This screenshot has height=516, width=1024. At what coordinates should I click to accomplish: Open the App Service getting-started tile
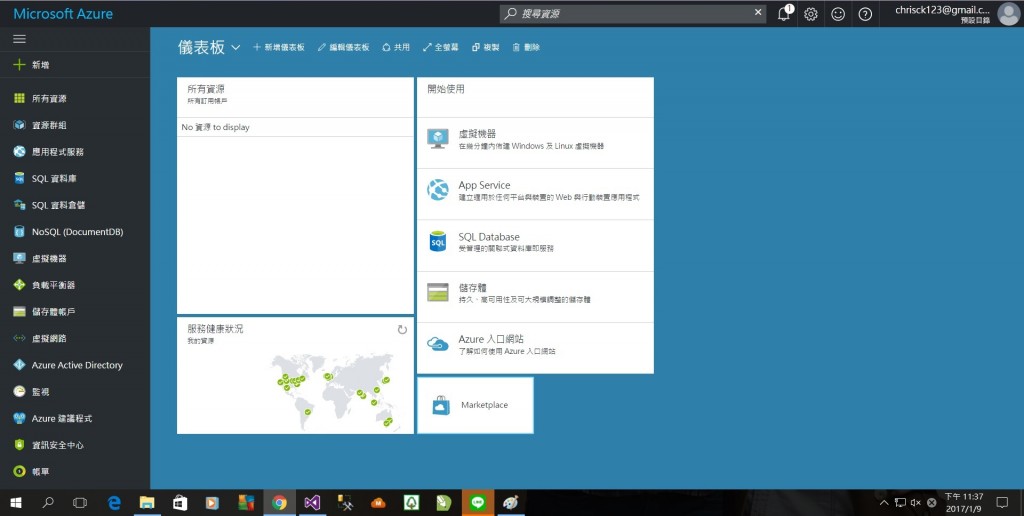click(x=535, y=194)
